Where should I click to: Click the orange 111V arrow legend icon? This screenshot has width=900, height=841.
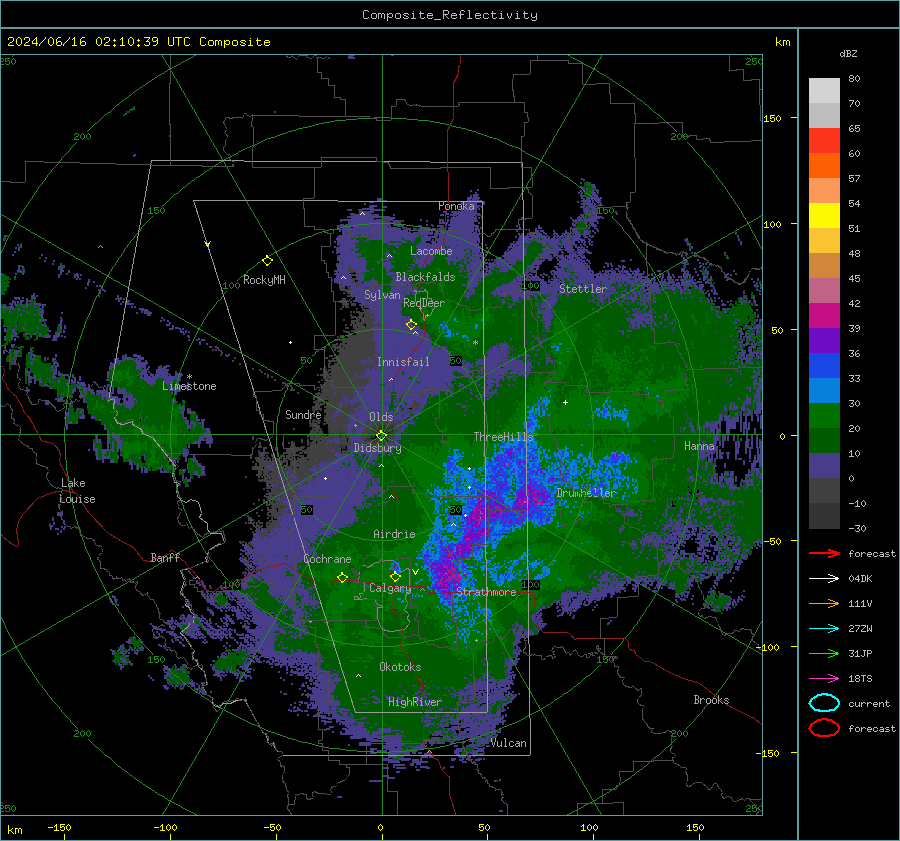pyautogui.click(x=824, y=603)
